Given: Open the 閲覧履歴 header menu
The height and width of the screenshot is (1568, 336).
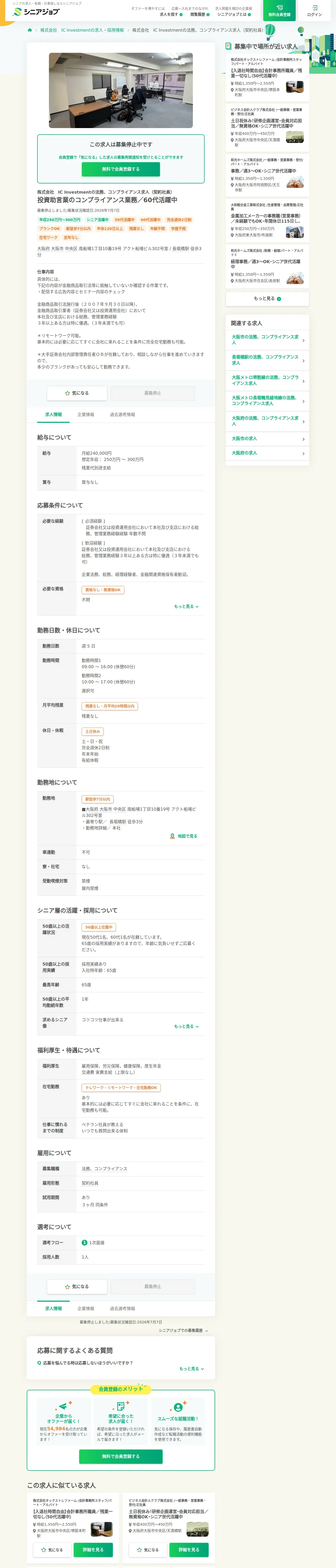Looking at the screenshot, I should pos(199,14).
